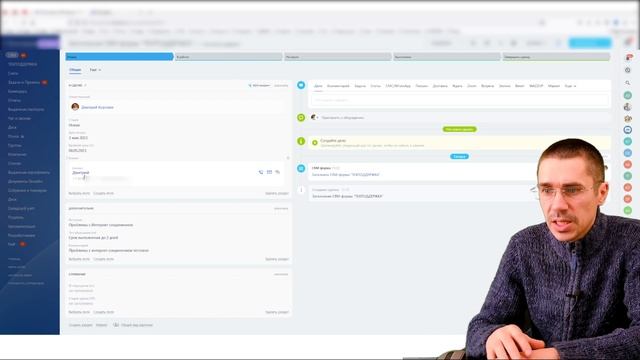The width and height of the screenshot is (640, 360).
Task: Open the 'CRM' item atop left sidebar
Action: pos(12,55)
